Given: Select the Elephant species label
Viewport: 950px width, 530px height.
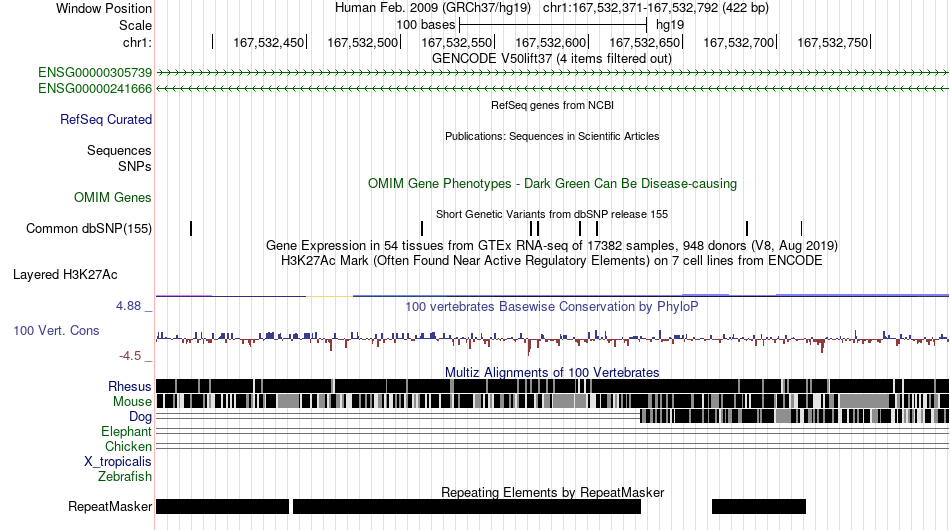Looking at the screenshot, I should point(127,431).
